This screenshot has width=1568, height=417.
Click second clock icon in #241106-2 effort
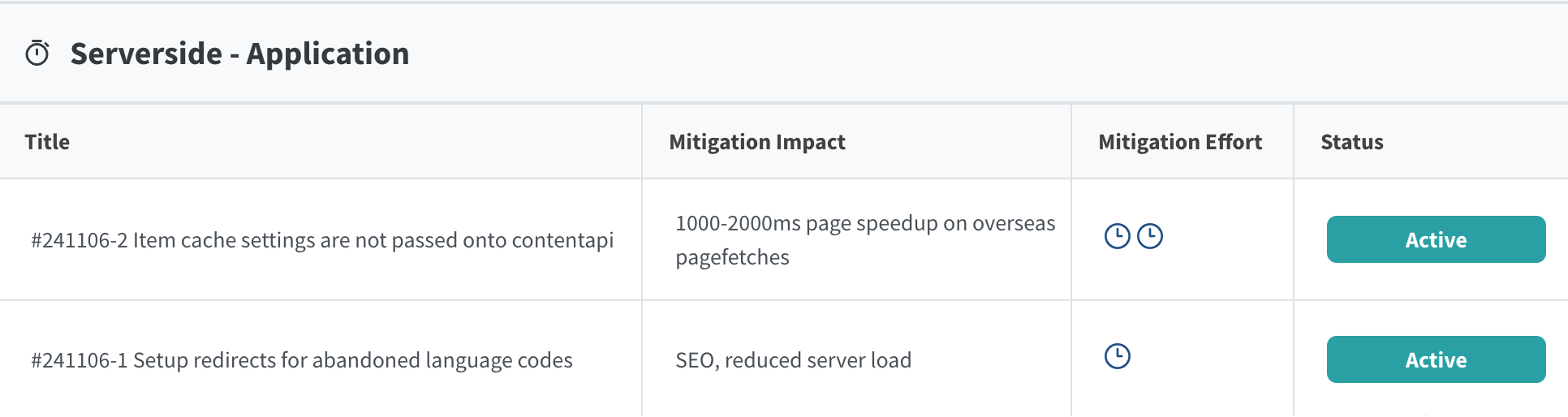[1150, 236]
